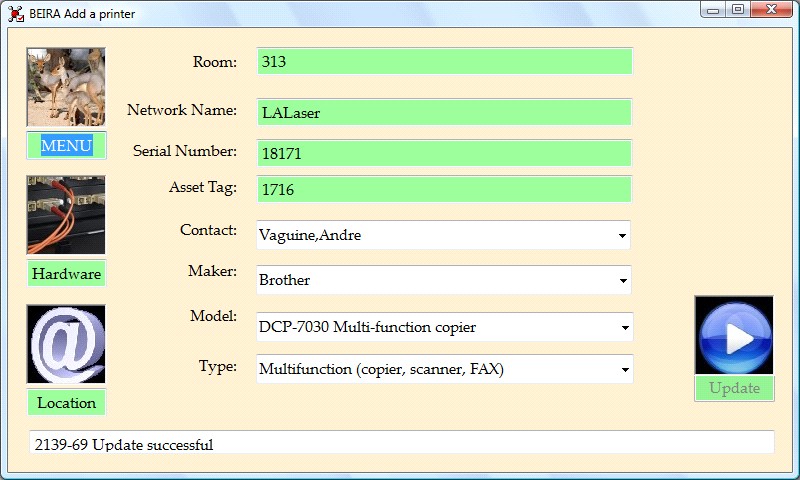Click the network cables Hardware image

66,215
